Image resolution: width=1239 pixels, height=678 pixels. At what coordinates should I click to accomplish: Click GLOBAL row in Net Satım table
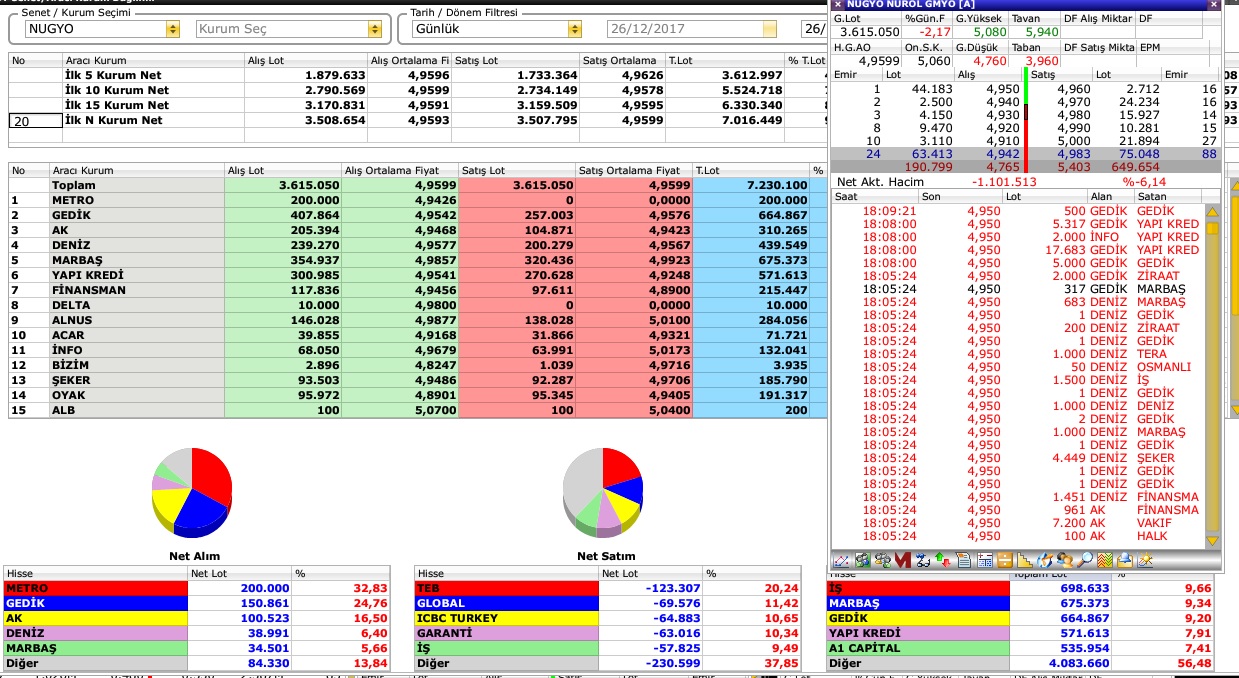point(607,604)
